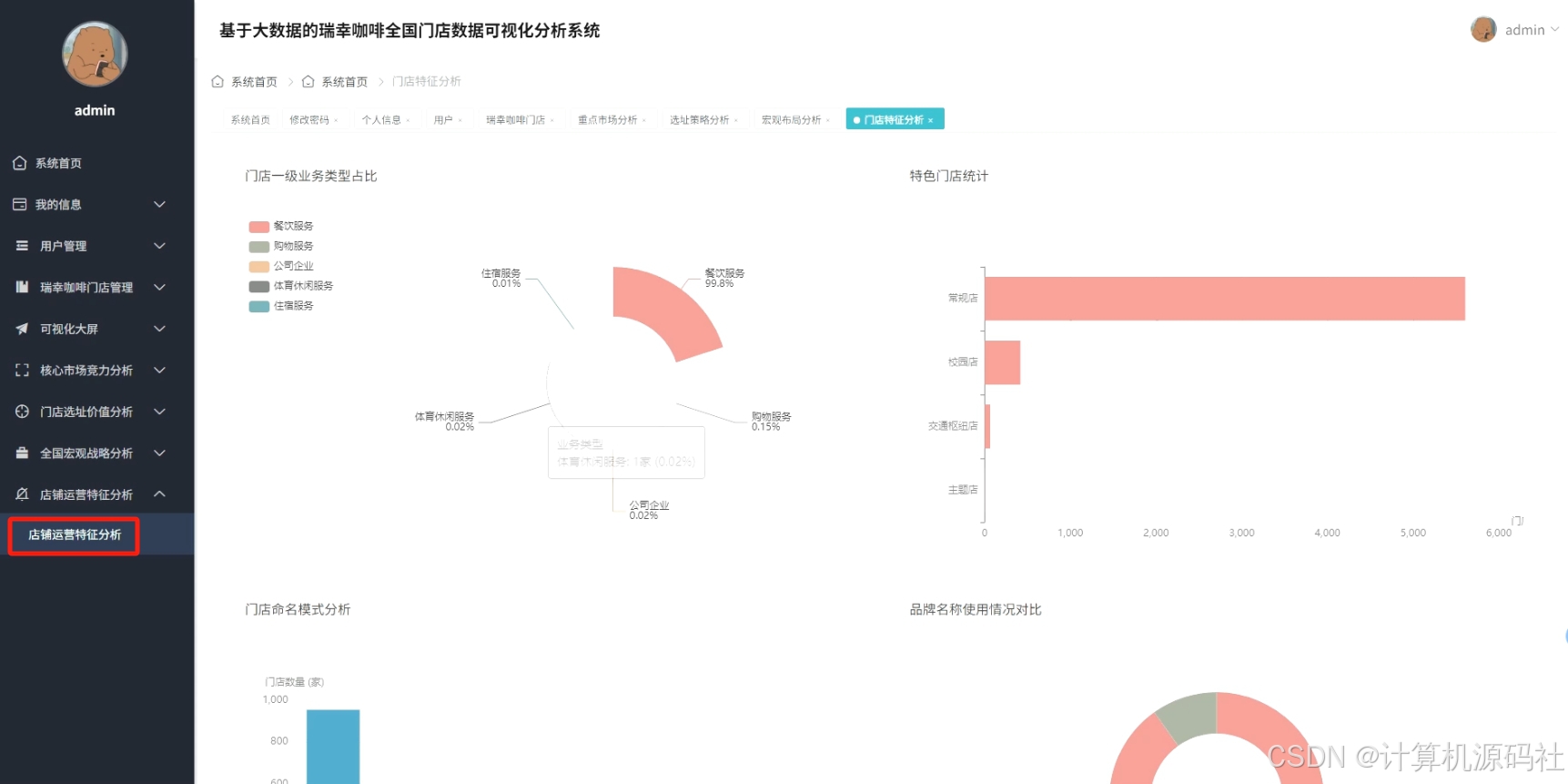Click the second breadcrumb home icon

coord(309,82)
